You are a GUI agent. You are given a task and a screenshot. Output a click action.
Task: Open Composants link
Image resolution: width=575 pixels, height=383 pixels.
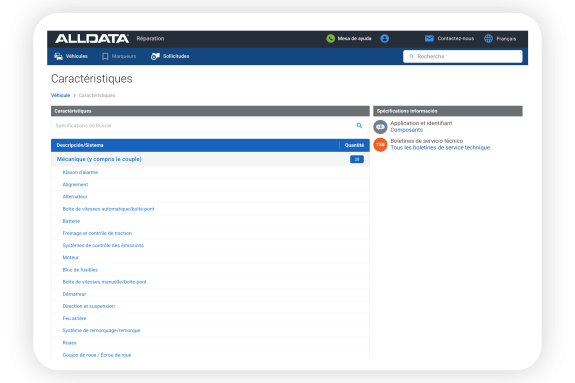[407, 130]
